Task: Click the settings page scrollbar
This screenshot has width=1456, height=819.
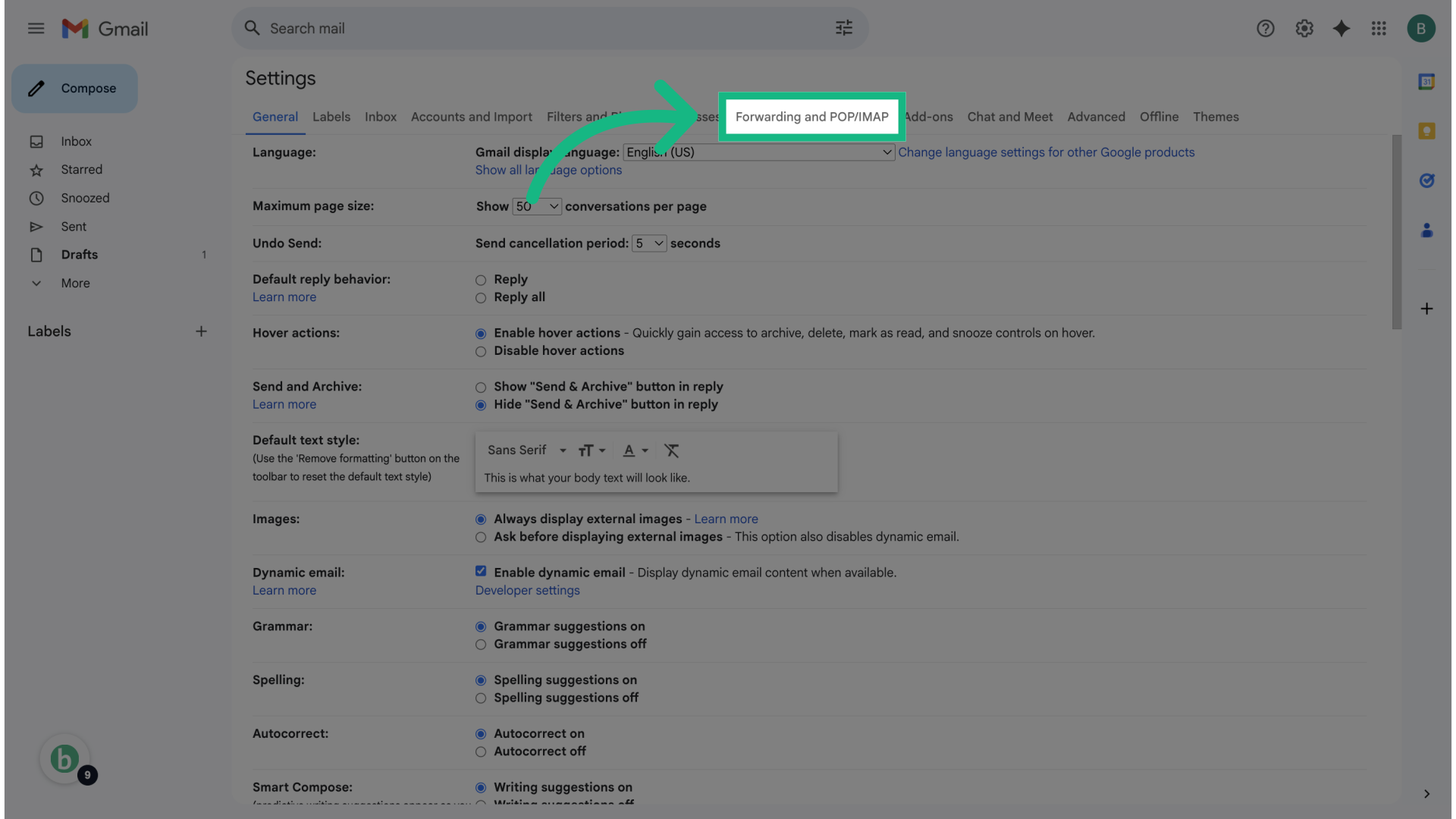Action: pos(1396,232)
